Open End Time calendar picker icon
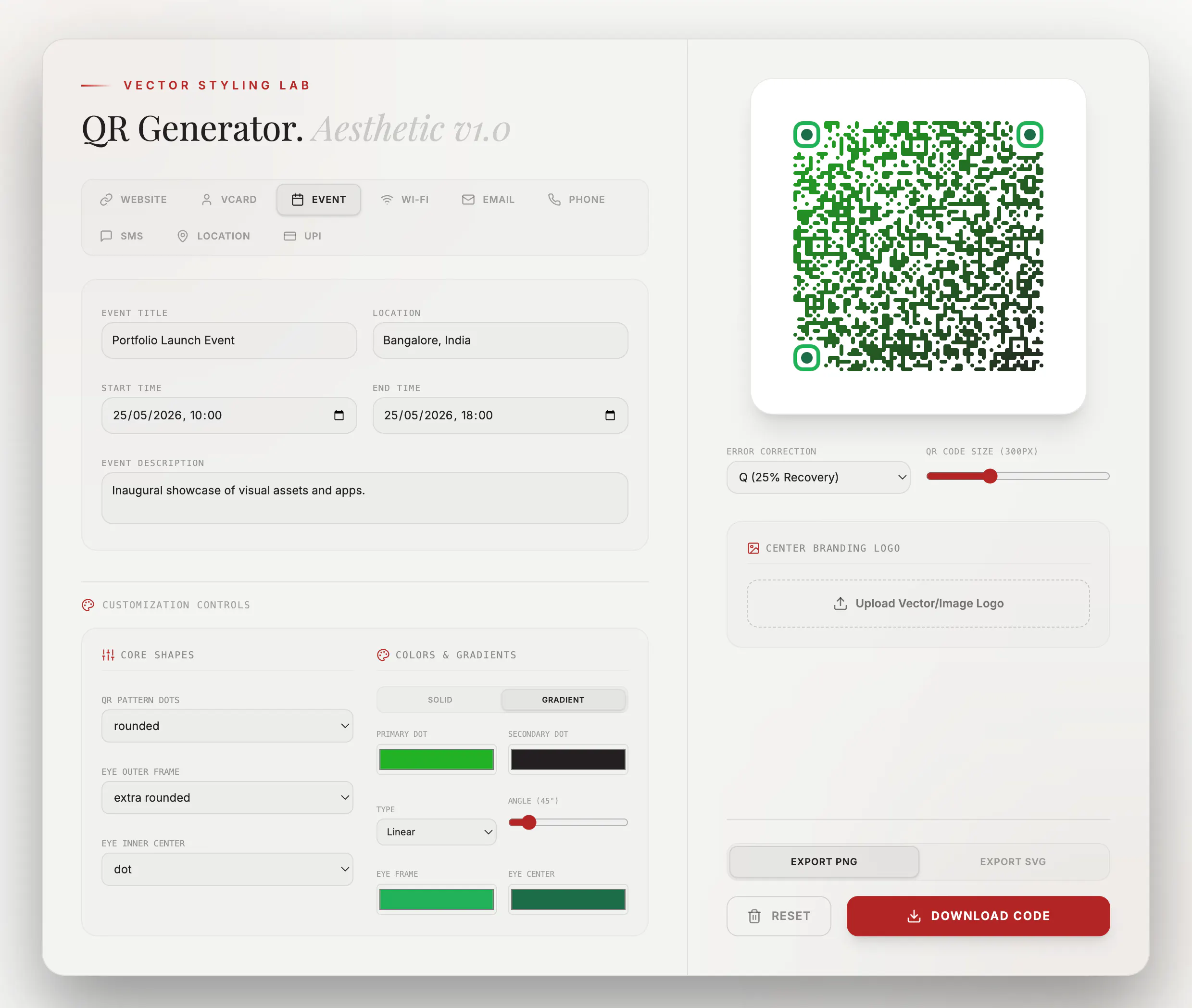1192x1008 pixels. [x=610, y=416]
